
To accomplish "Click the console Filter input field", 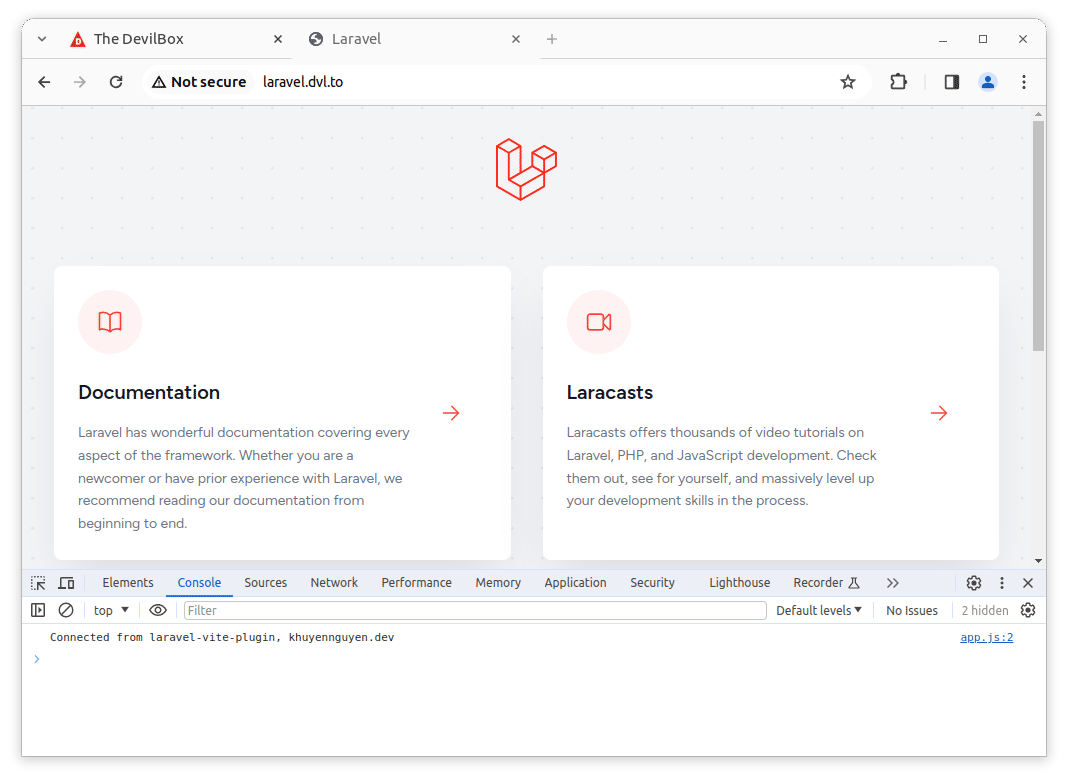I will coord(475,610).
